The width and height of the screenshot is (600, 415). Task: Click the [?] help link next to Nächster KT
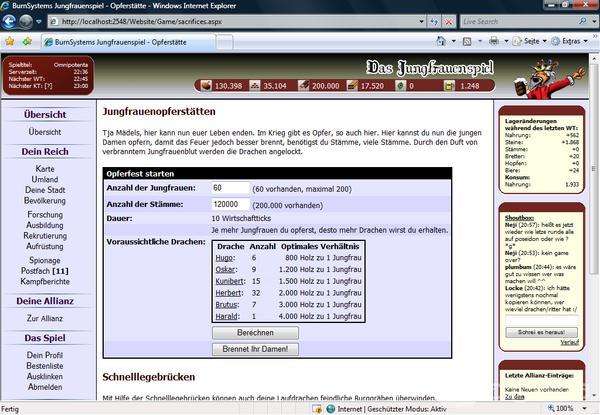[48, 86]
